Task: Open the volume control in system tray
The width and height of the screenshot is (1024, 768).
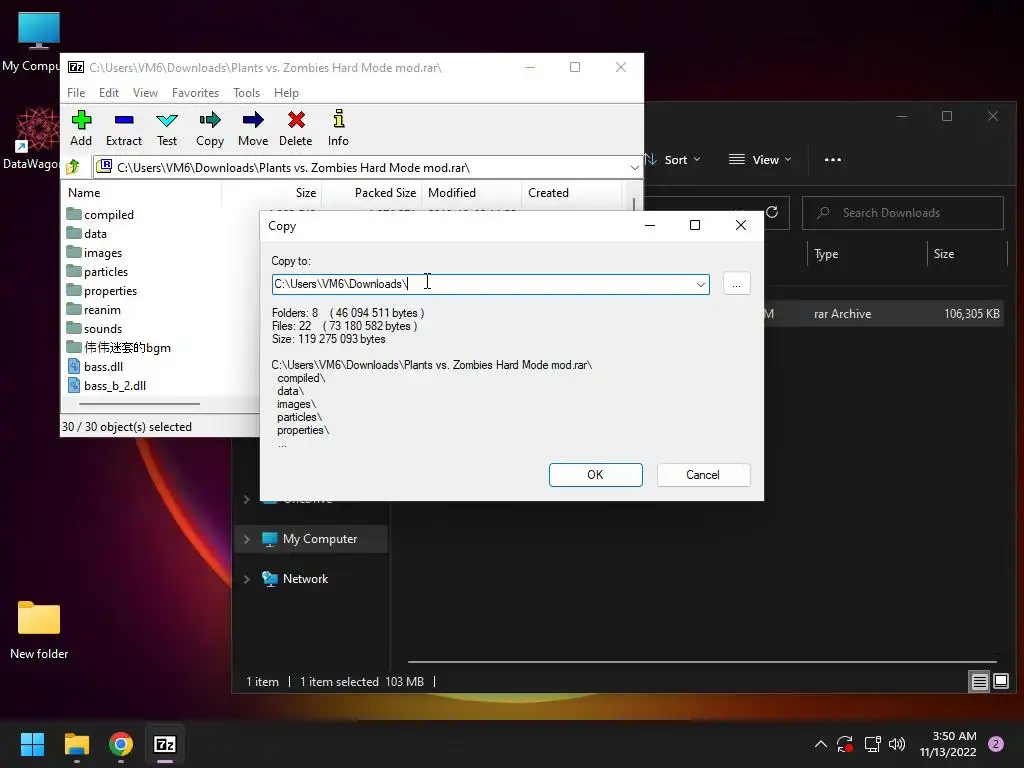Action: (897, 744)
